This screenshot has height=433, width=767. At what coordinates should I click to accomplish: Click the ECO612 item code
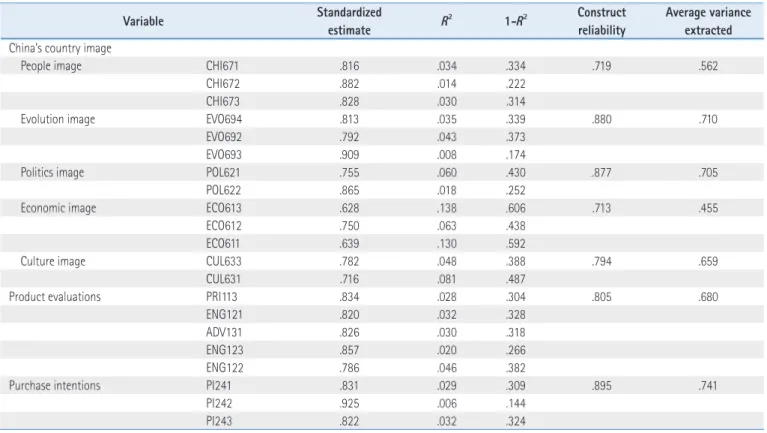pos(224,226)
